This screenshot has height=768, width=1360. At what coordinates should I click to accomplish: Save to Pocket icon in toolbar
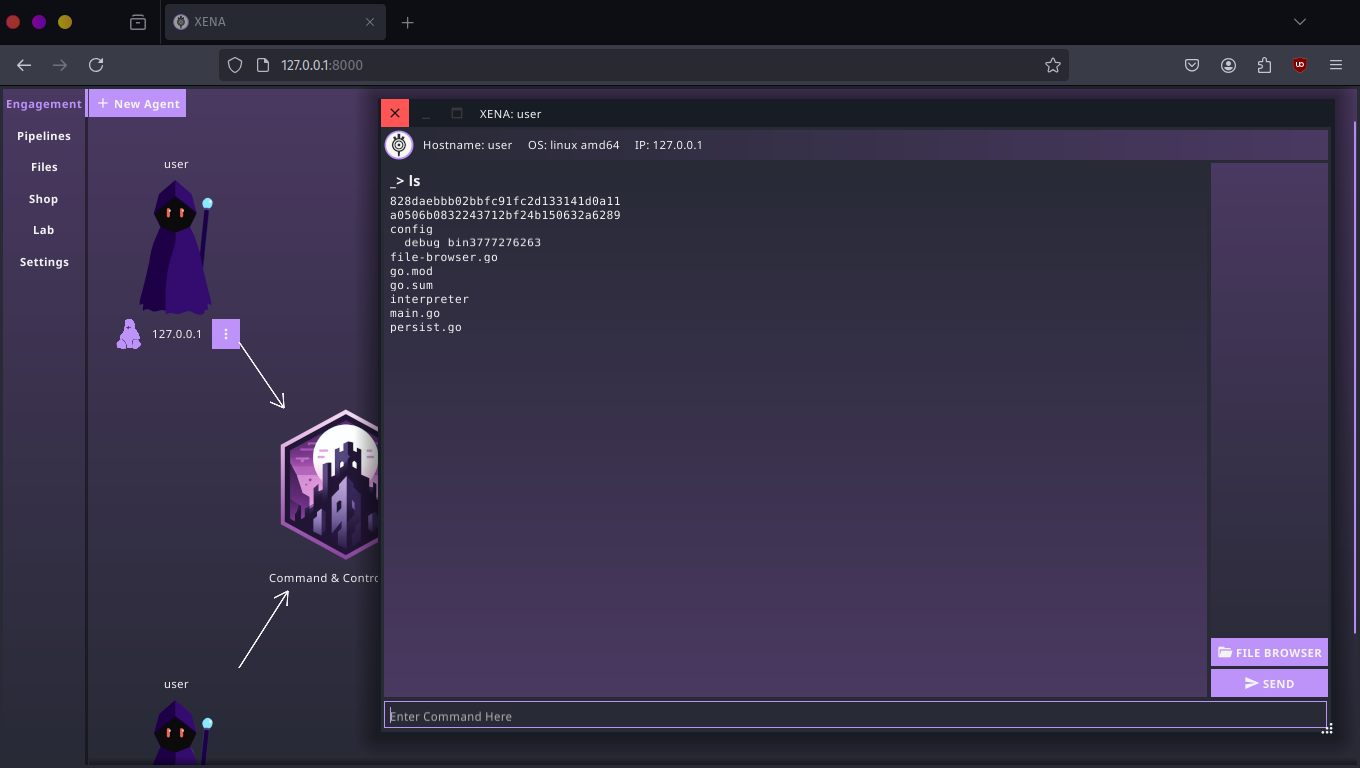pyautogui.click(x=1192, y=65)
